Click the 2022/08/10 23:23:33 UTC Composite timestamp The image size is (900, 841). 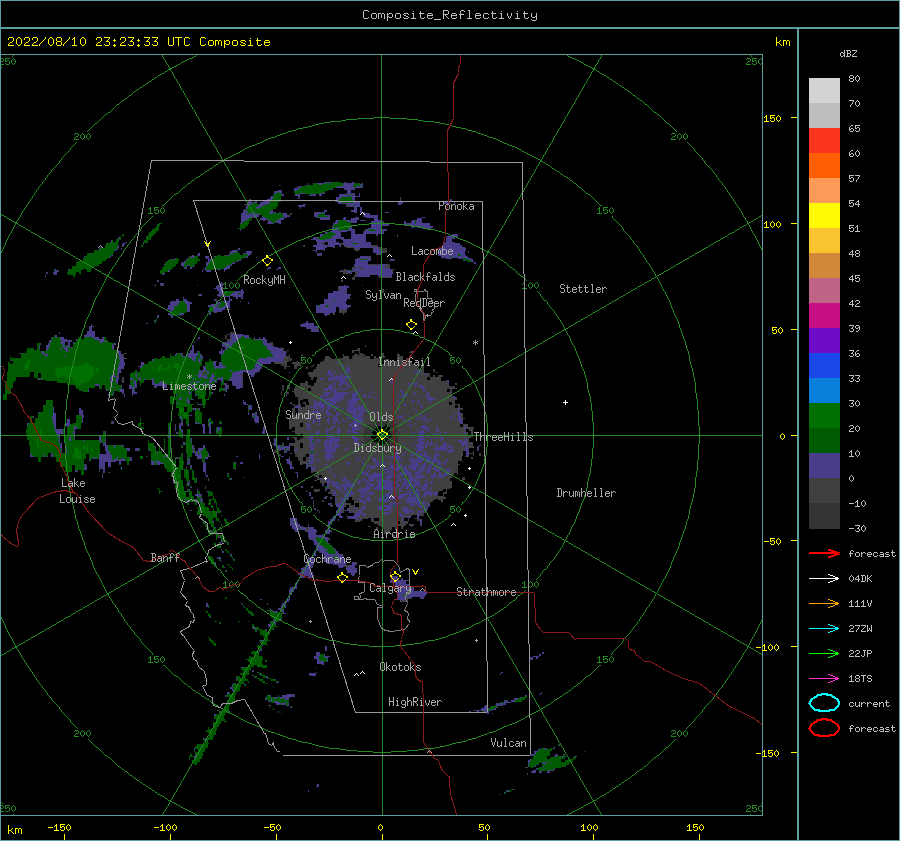pos(138,42)
